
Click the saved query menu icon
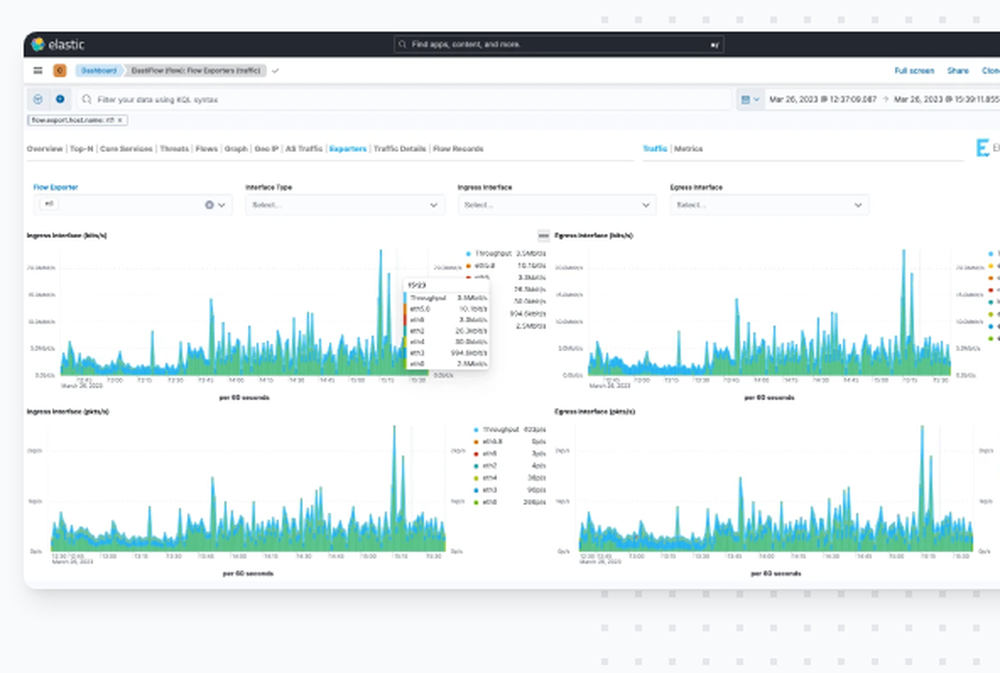click(x=38, y=99)
